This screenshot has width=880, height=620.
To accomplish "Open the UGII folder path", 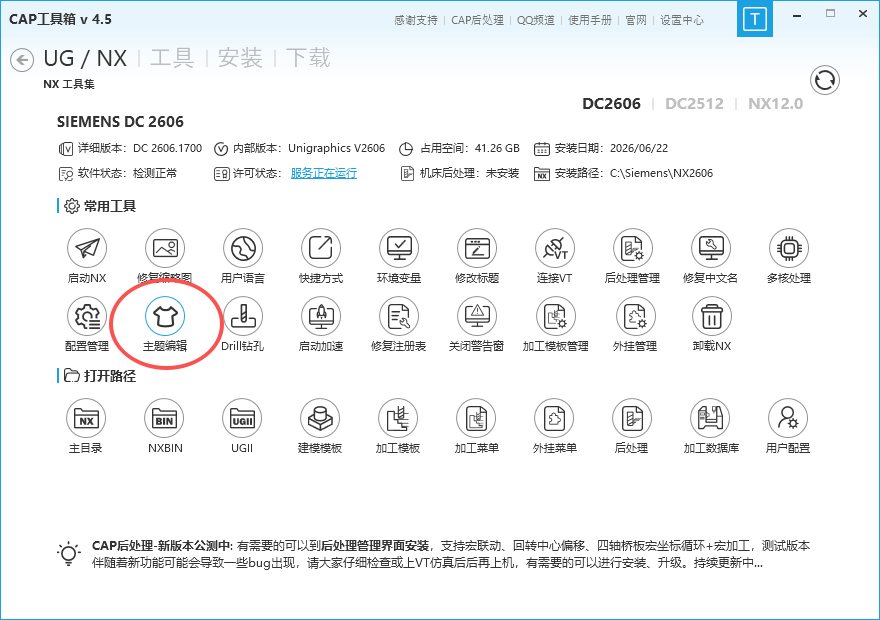I will point(242,419).
